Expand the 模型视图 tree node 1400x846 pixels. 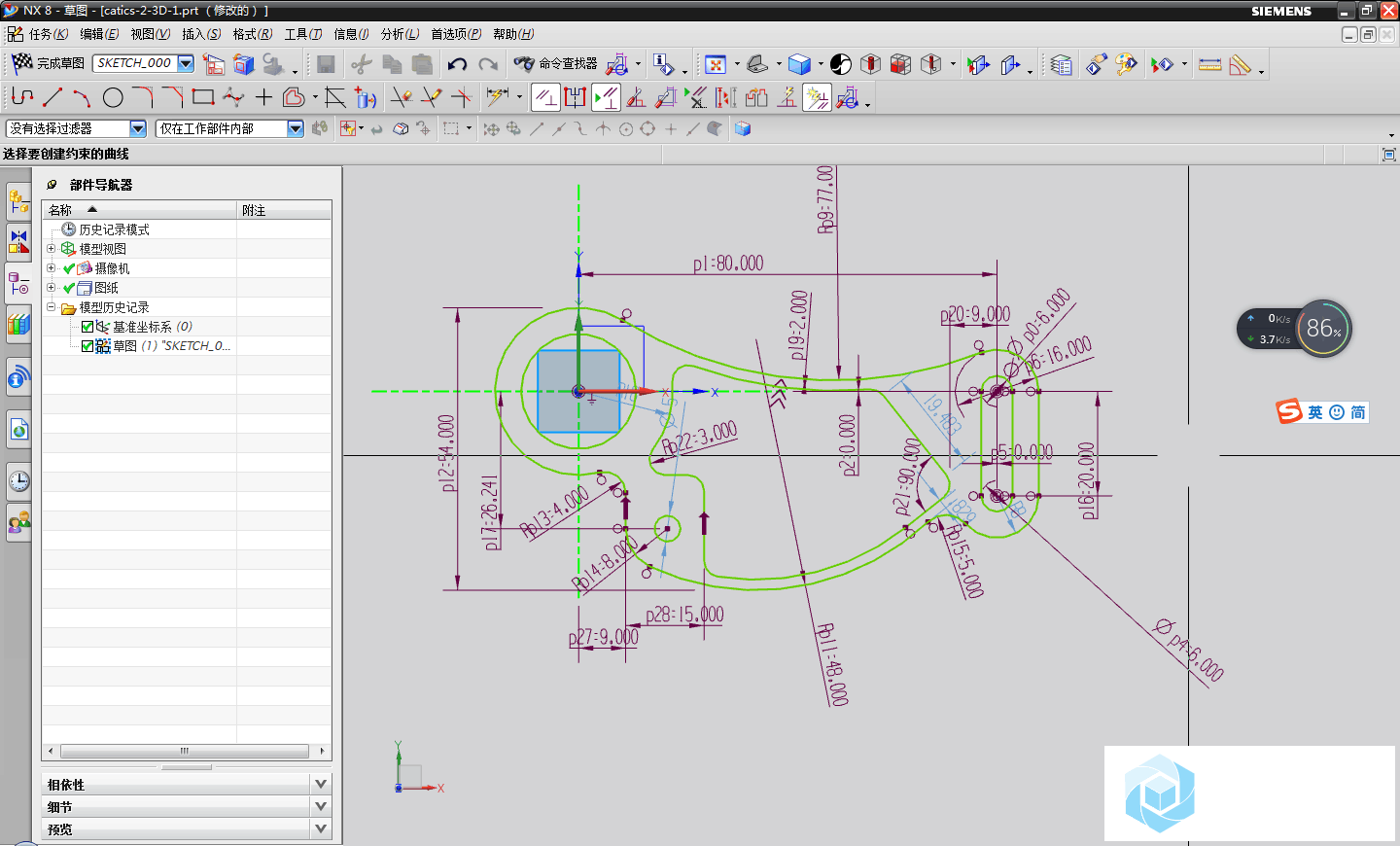click(x=51, y=249)
